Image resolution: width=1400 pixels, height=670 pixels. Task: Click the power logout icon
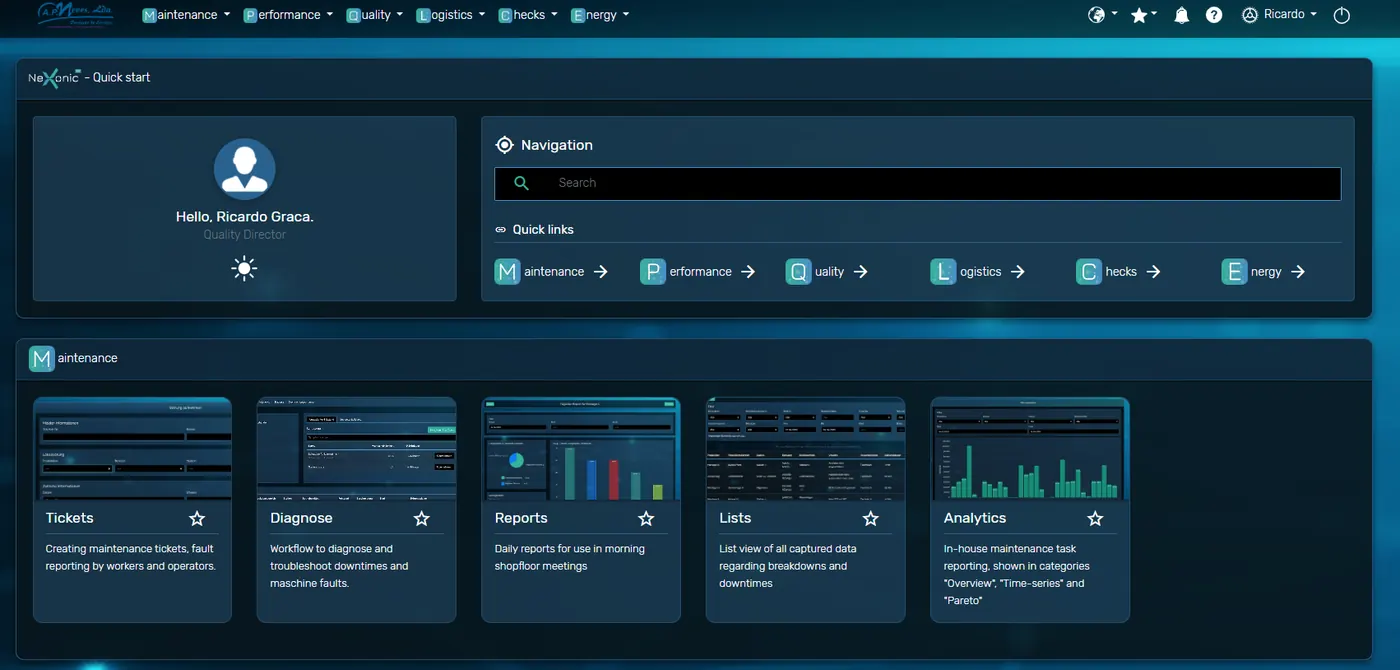(1342, 15)
